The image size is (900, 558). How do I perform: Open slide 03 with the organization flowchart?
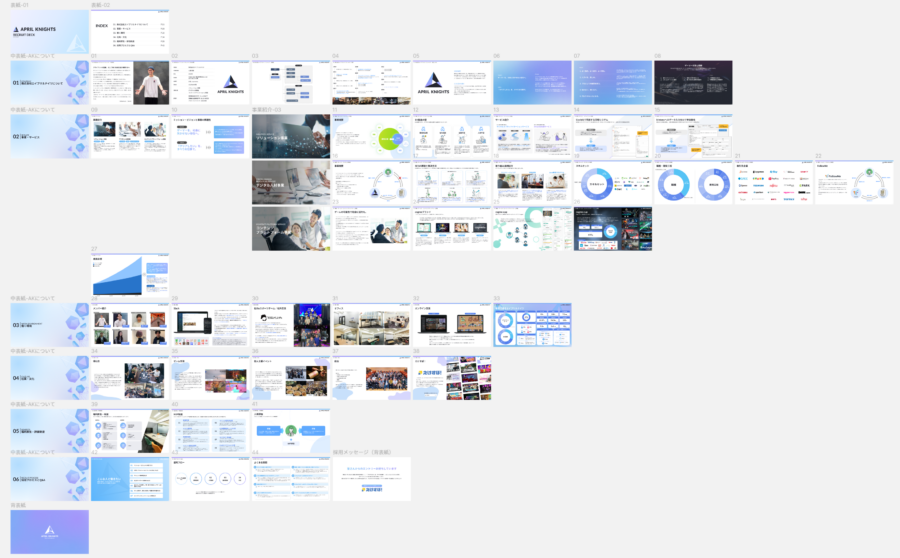[x=291, y=83]
